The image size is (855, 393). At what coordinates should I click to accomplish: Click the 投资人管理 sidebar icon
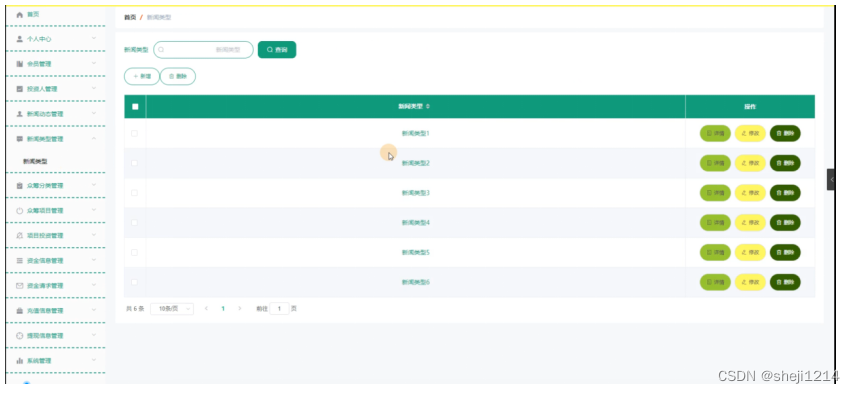click(x=20, y=89)
